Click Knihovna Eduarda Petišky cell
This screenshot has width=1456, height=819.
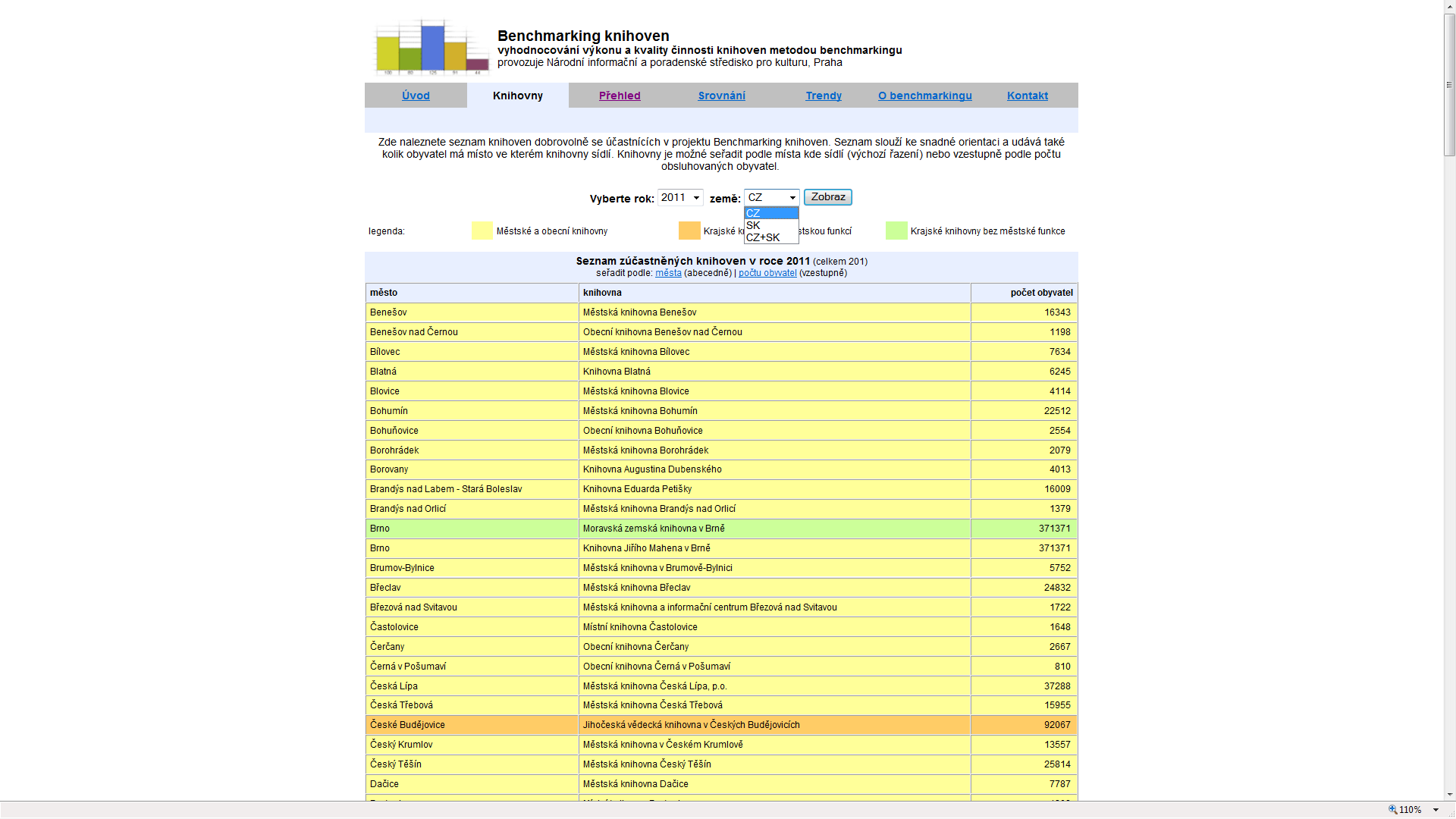[774, 489]
